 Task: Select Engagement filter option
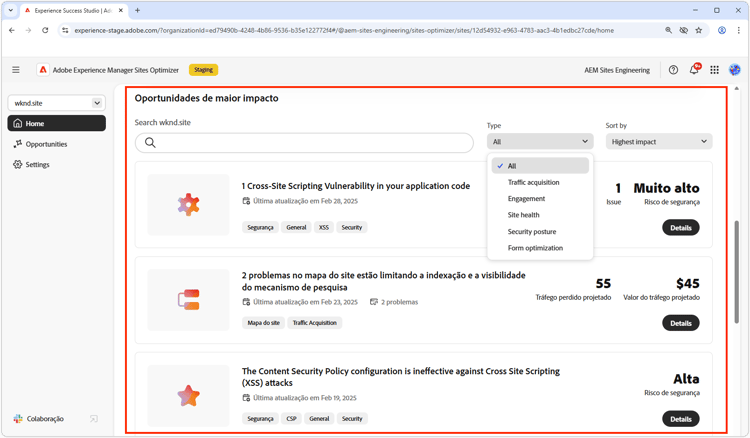coord(540,198)
